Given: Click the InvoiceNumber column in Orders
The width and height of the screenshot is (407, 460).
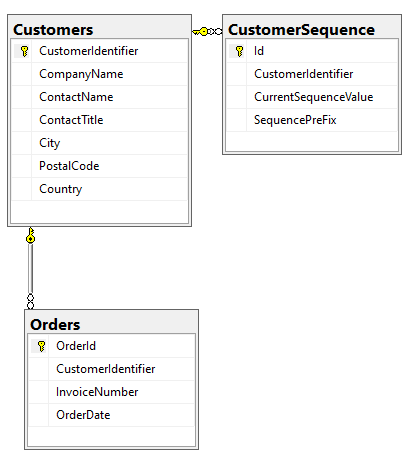Looking at the screenshot, I should tap(111, 392).
